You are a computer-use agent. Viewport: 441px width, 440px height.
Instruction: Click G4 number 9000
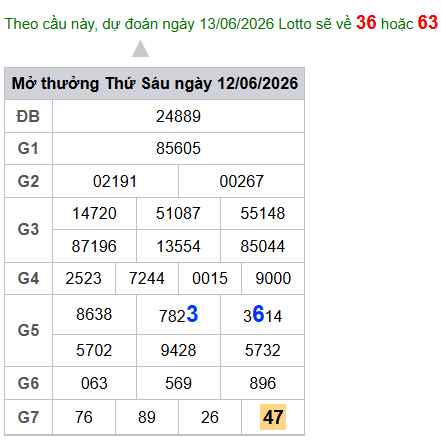[273, 278]
